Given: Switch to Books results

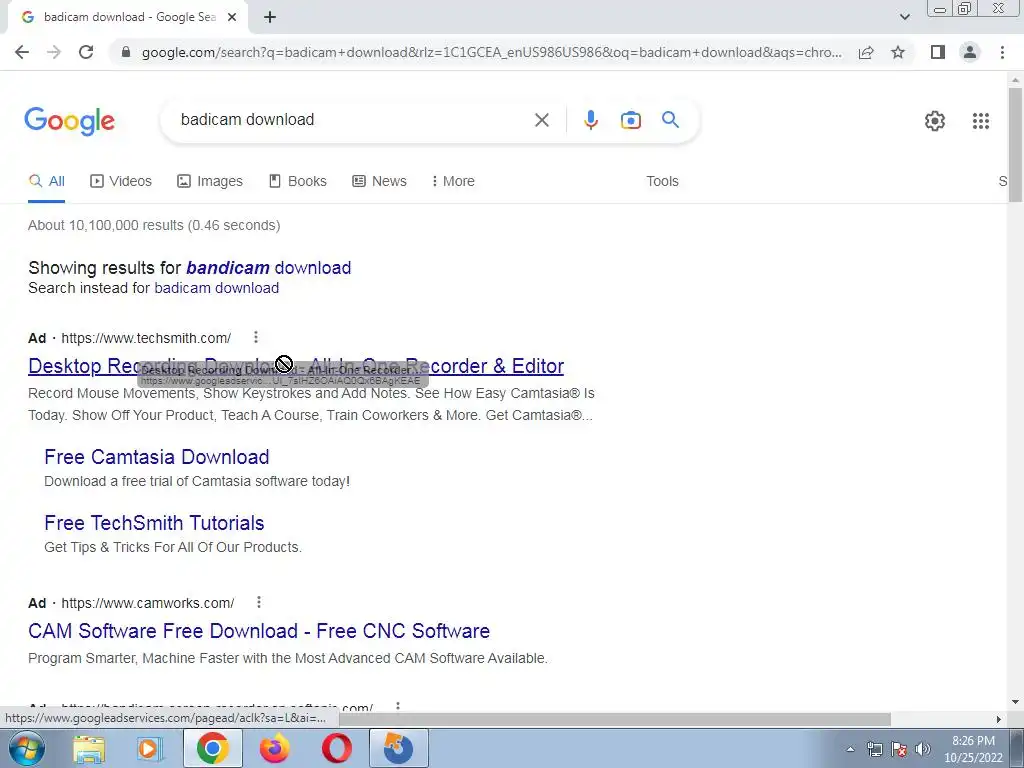Looking at the screenshot, I should pyautogui.click(x=298, y=182).
